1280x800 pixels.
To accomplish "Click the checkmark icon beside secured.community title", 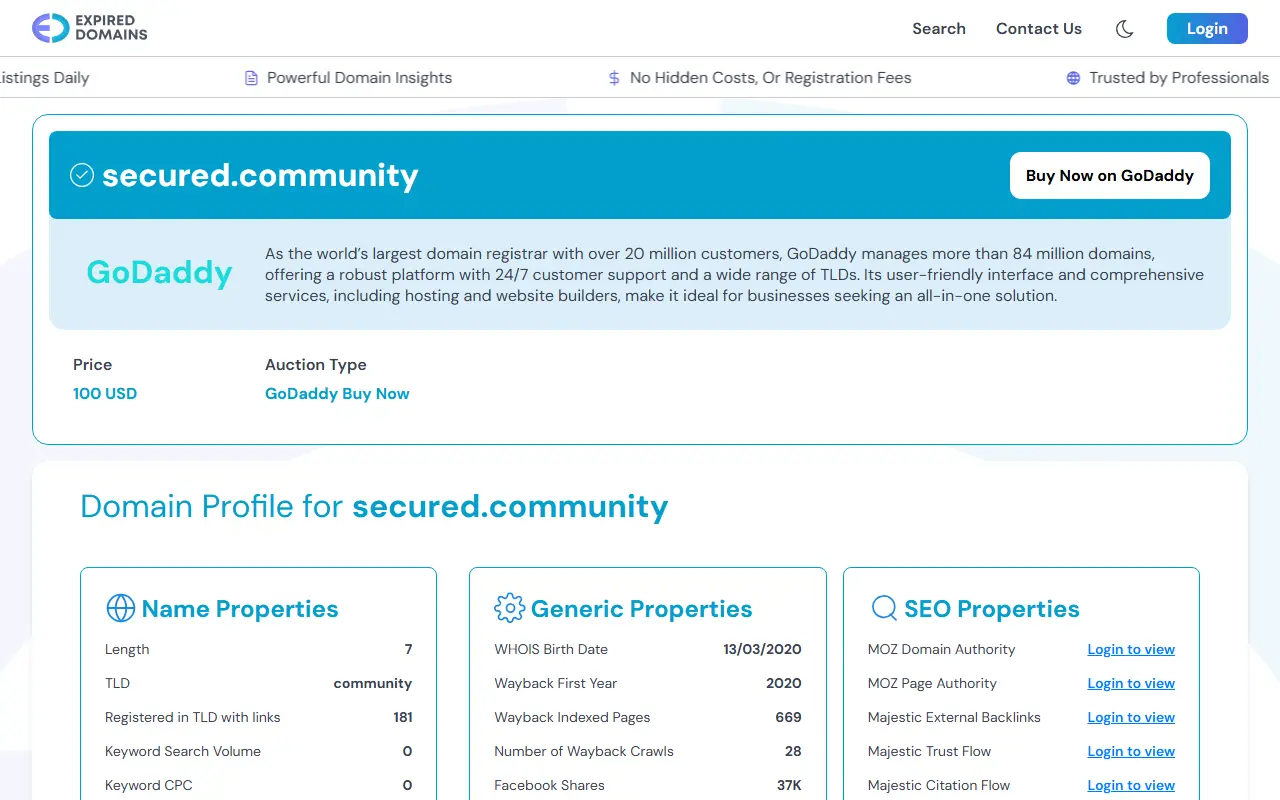I will [x=82, y=176].
